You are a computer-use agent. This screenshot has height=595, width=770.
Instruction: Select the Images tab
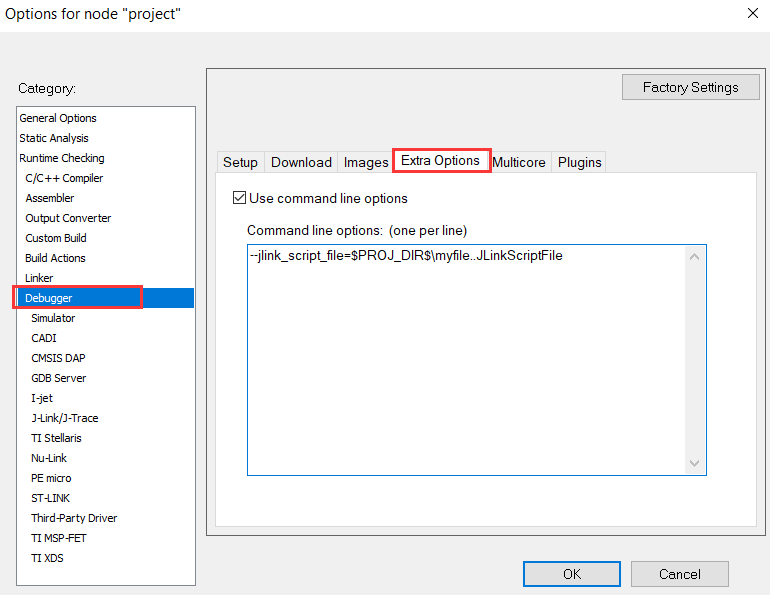(365, 162)
